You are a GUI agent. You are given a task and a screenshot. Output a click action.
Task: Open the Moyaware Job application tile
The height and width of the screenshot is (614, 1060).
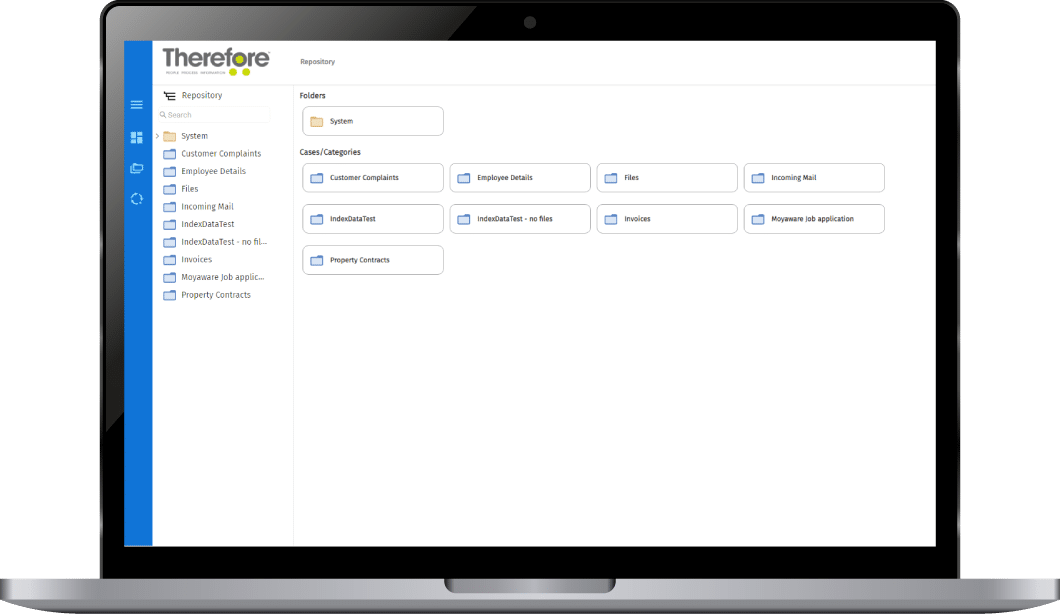(813, 219)
